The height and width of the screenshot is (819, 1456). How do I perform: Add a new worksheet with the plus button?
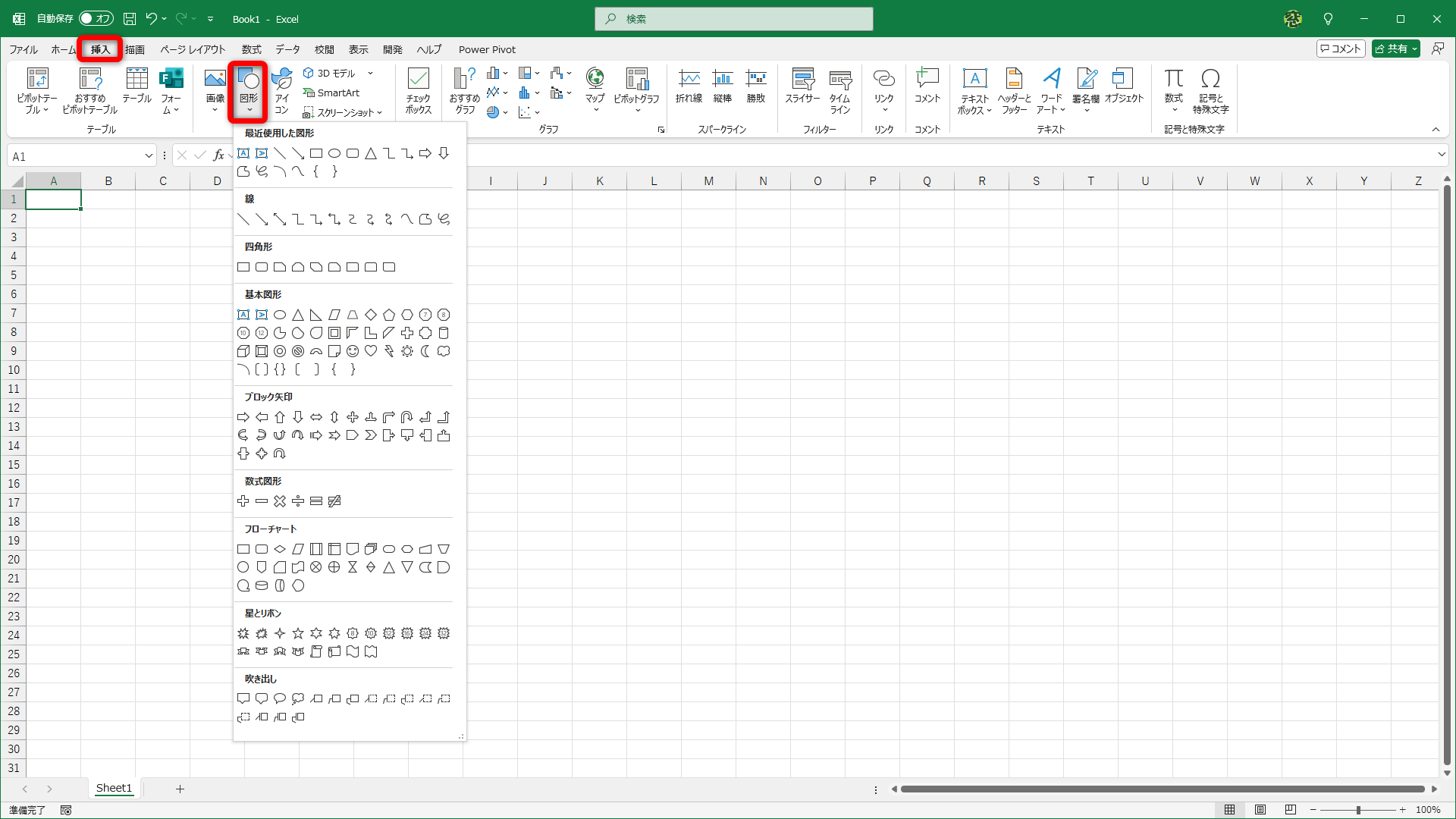180,789
